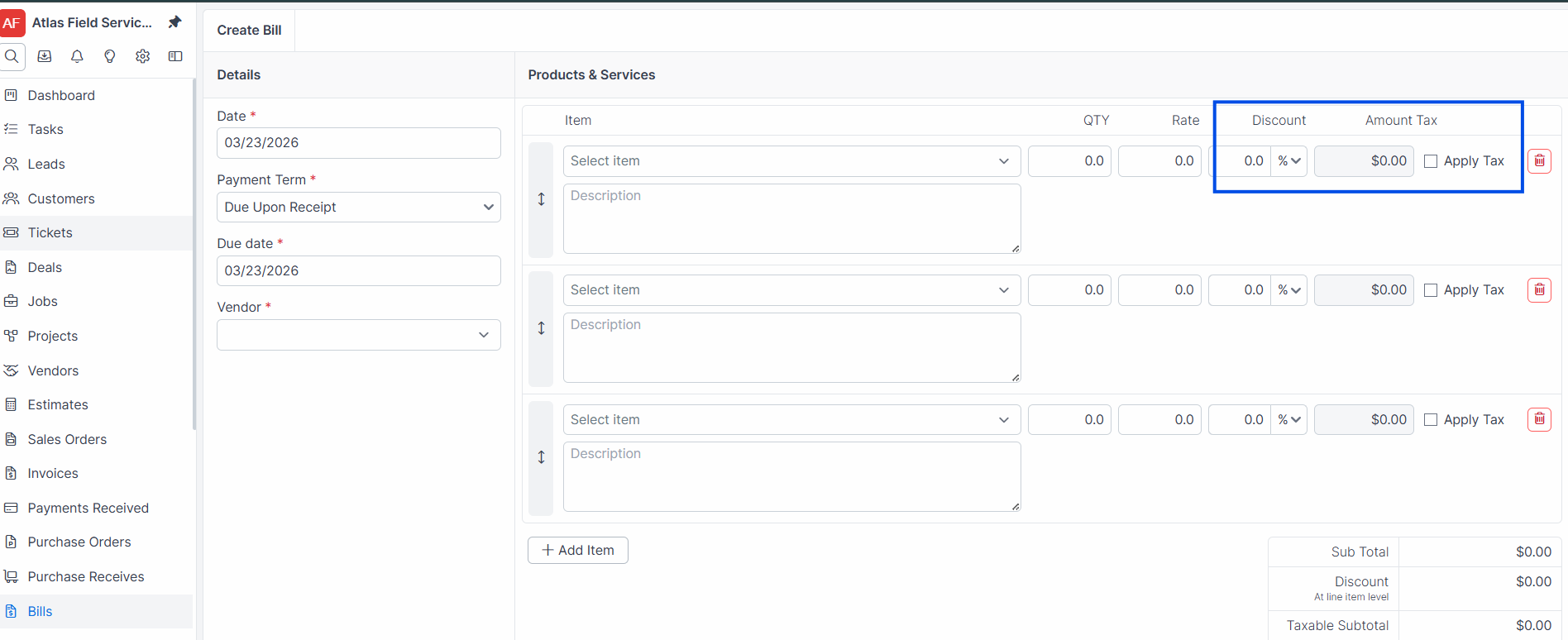Delete the first line item with trash icon
This screenshot has height=640, width=1568.
click(x=1539, y=160)
